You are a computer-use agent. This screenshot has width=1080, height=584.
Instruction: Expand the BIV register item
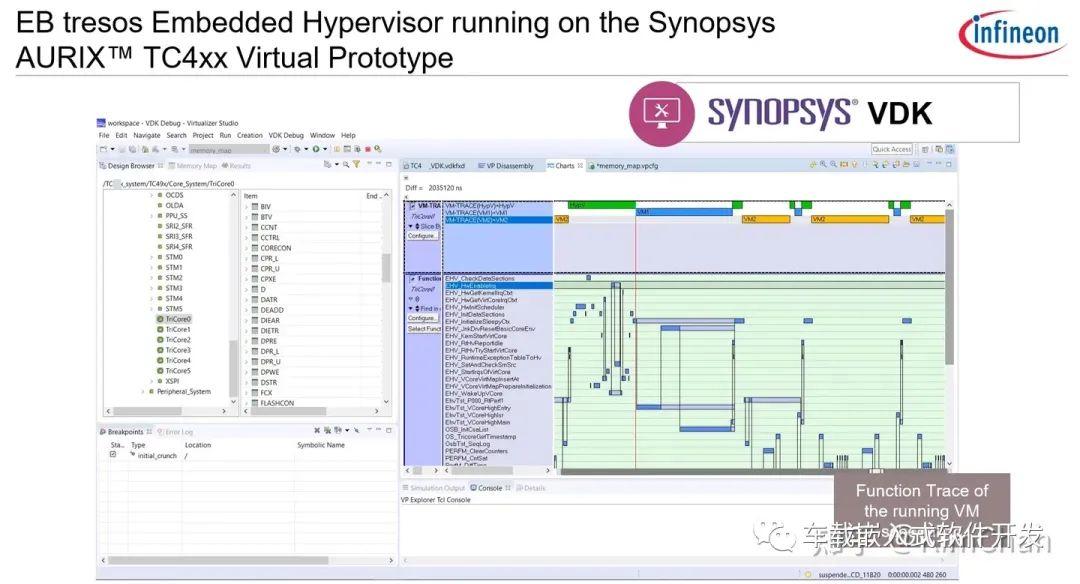247,207
